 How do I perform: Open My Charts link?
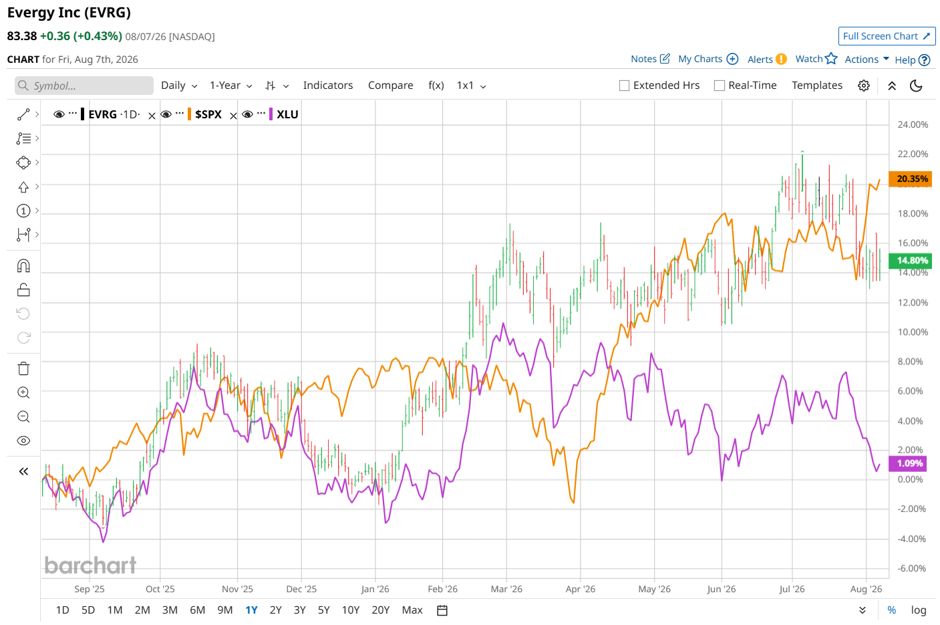pyautogui.click(x=708, y=59)
